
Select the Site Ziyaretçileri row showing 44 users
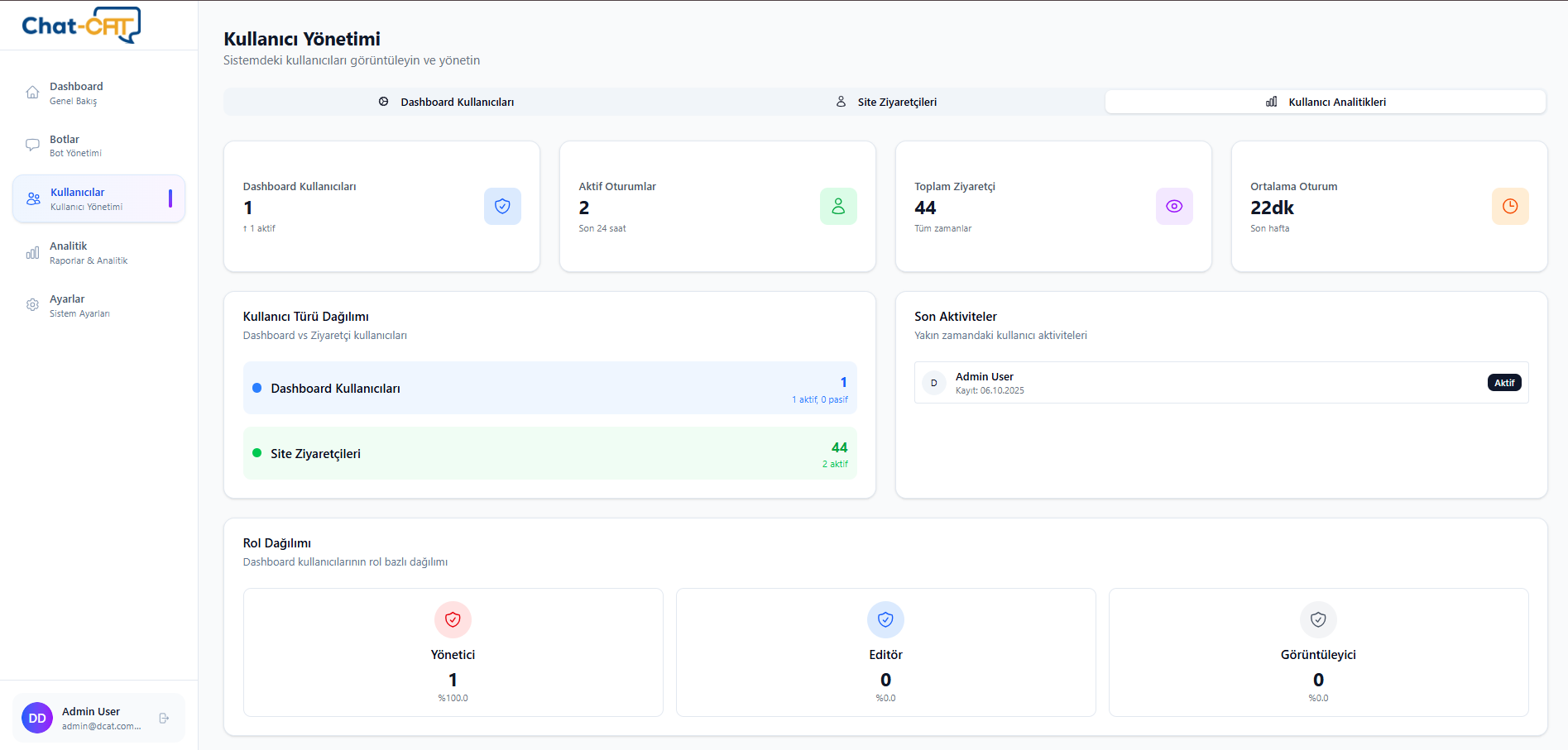pyautogui.click(x=549, y=453)
